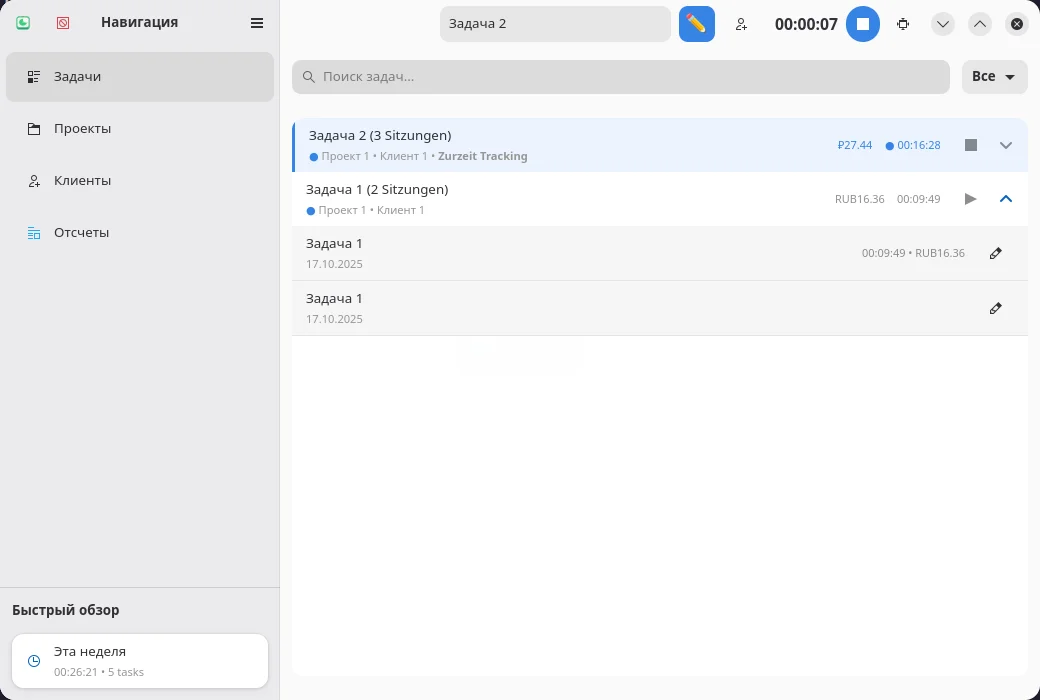
Task: Click the green moon icon in sidebar header
Action: pyautogui.click(x=23, y=22)
